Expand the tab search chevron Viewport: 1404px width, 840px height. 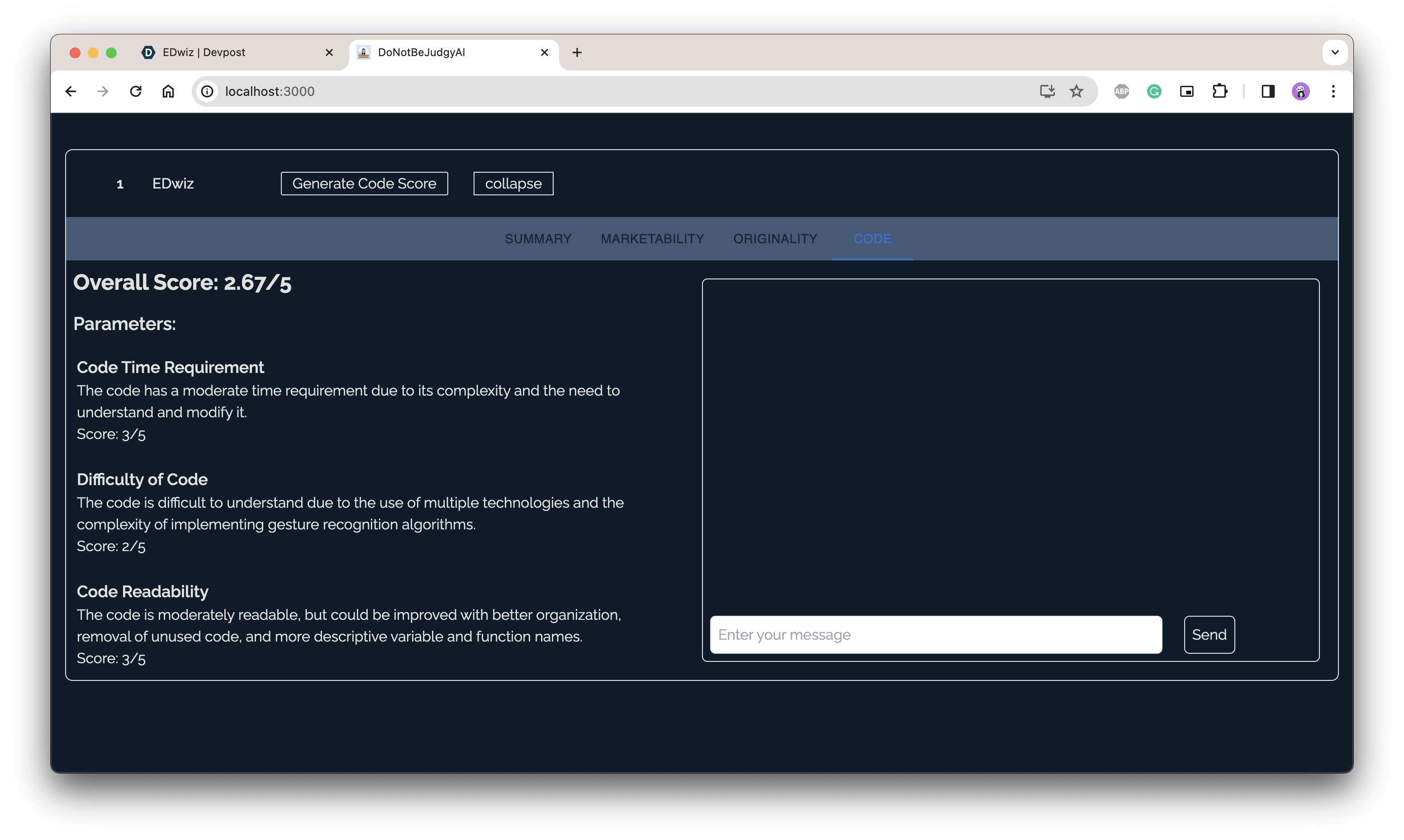click(1335, 52)
